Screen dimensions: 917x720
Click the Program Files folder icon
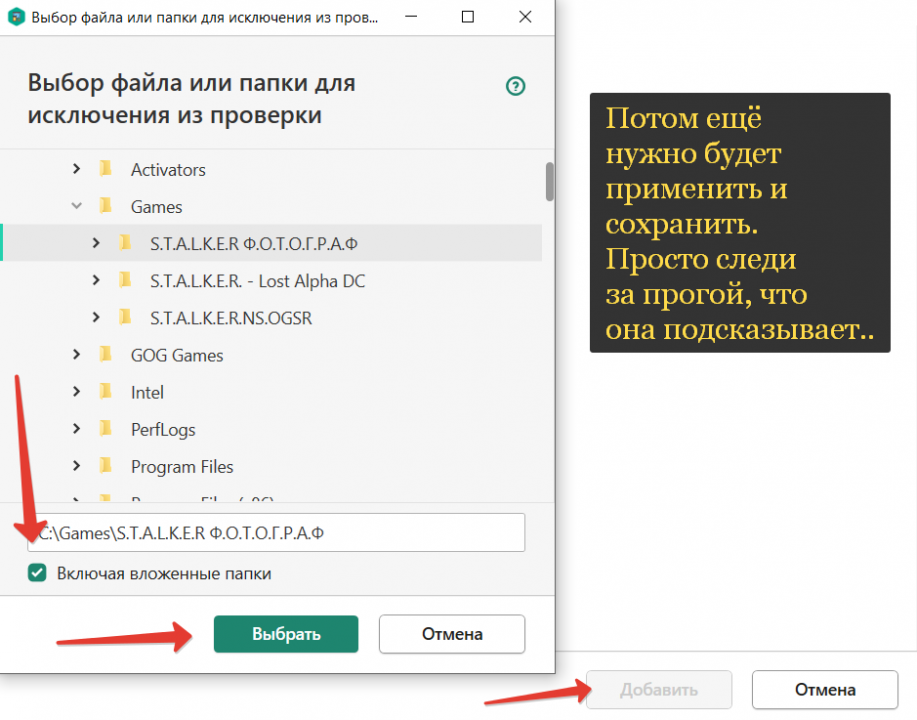pos(106,466)
